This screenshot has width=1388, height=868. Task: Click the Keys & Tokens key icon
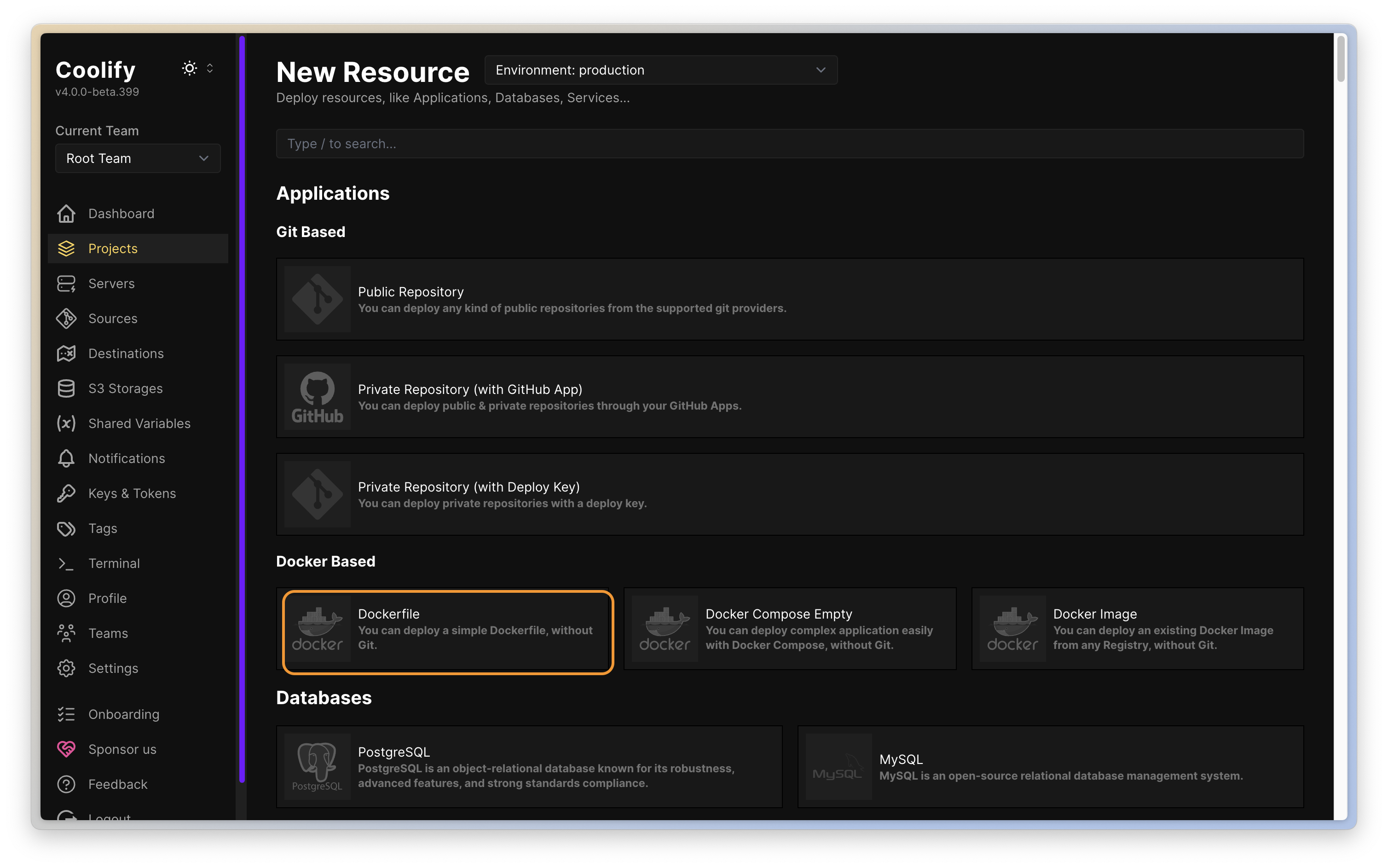(x=66, y=493)
